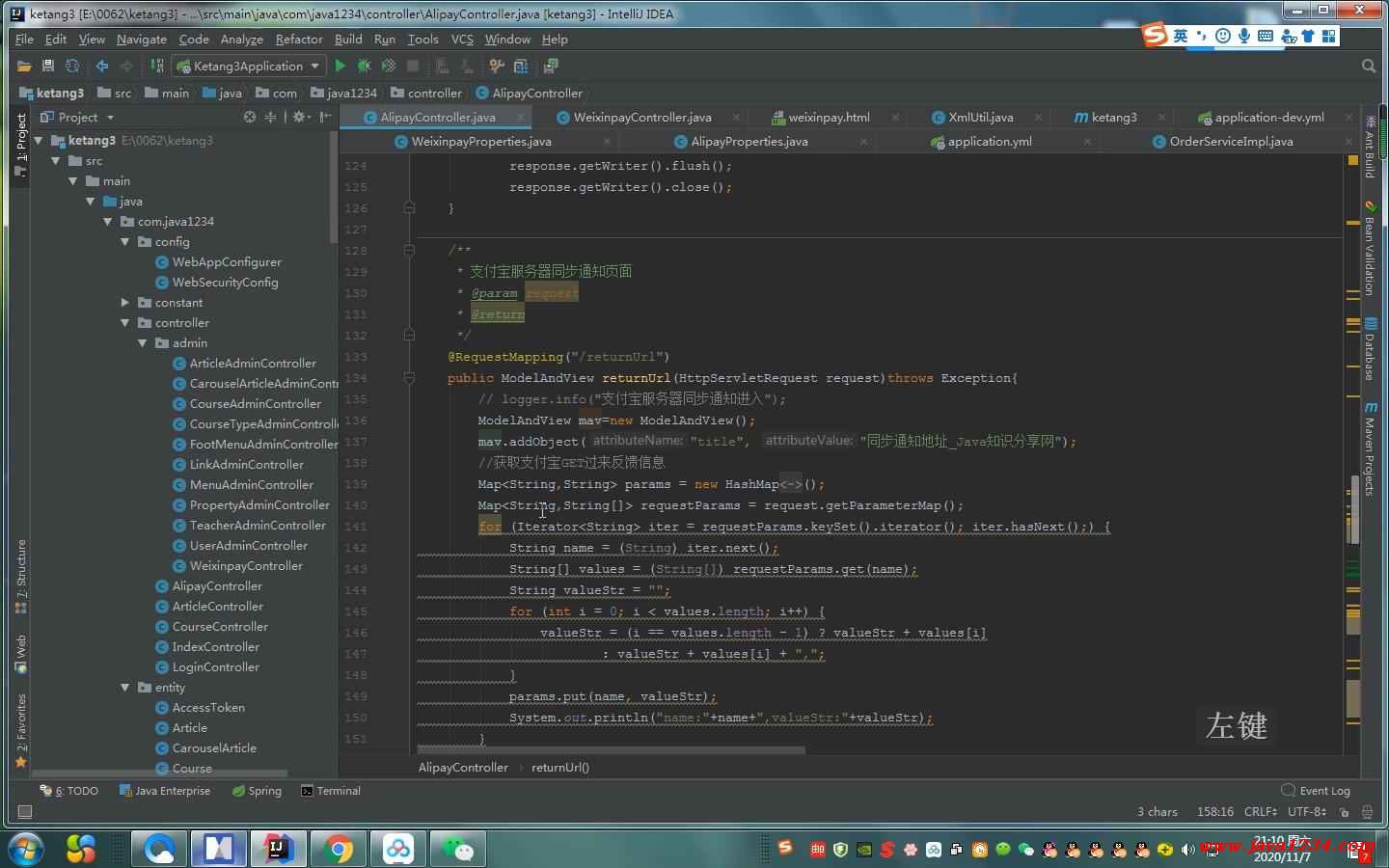Open the Terminal tool window
Image resolution: width=1389 pixels, height=868 pixels.
click(331, 790)
